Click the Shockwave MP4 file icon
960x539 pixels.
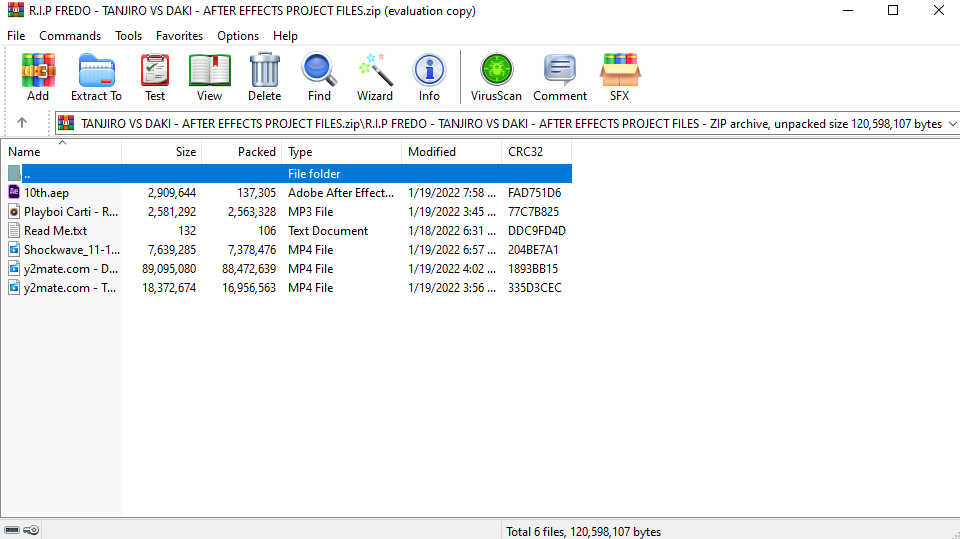point(14,249)
